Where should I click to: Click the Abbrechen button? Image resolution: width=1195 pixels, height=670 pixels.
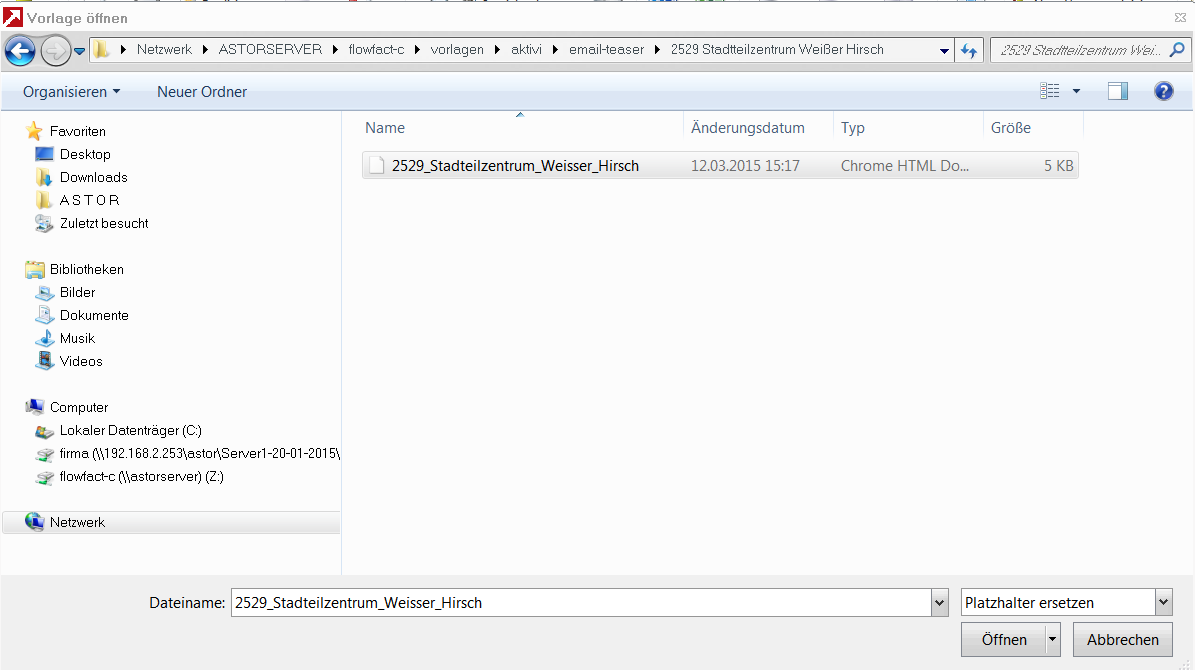(x=1122, y=640)
